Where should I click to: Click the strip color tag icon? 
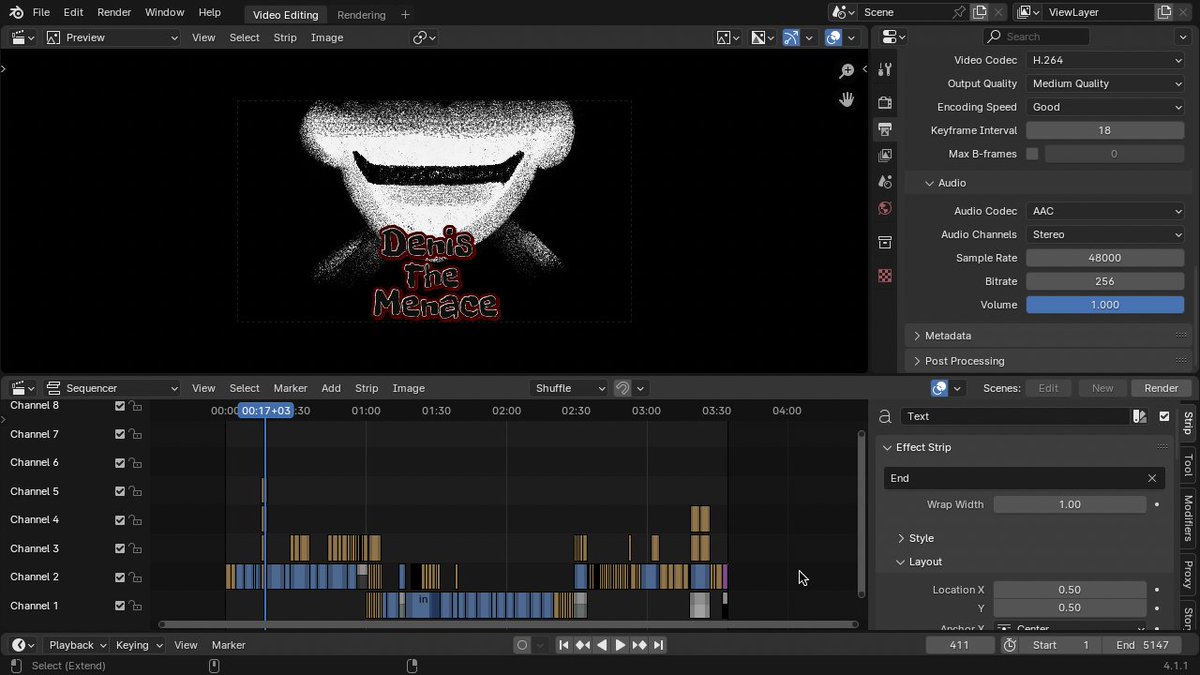(x=1139, y=416)
